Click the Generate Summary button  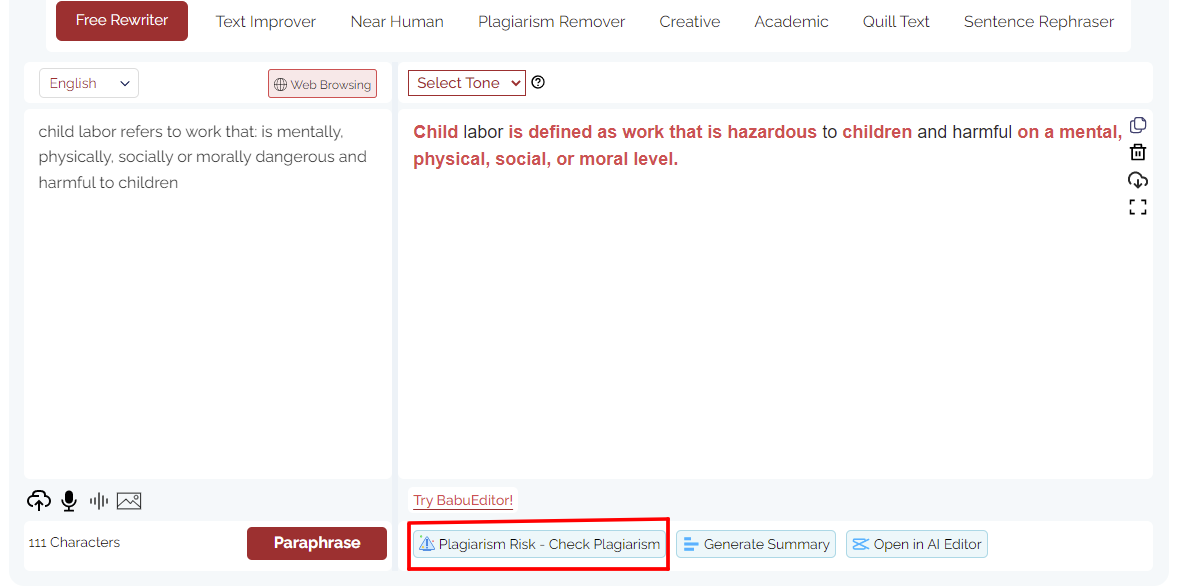[756, 544]
